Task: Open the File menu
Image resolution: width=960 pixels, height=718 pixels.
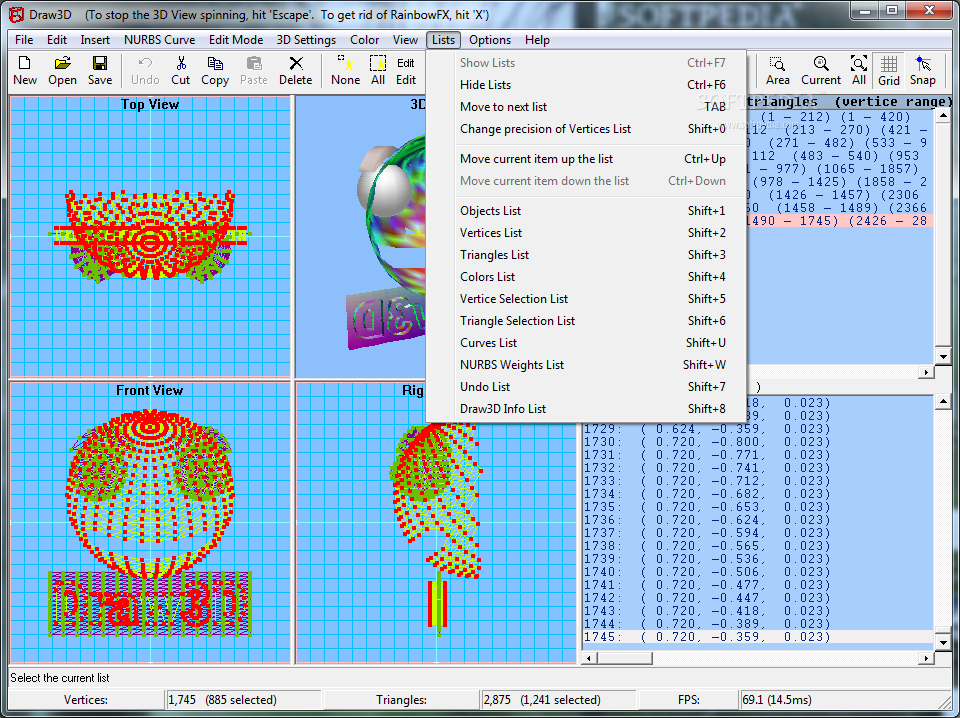Action: point(24,40)
